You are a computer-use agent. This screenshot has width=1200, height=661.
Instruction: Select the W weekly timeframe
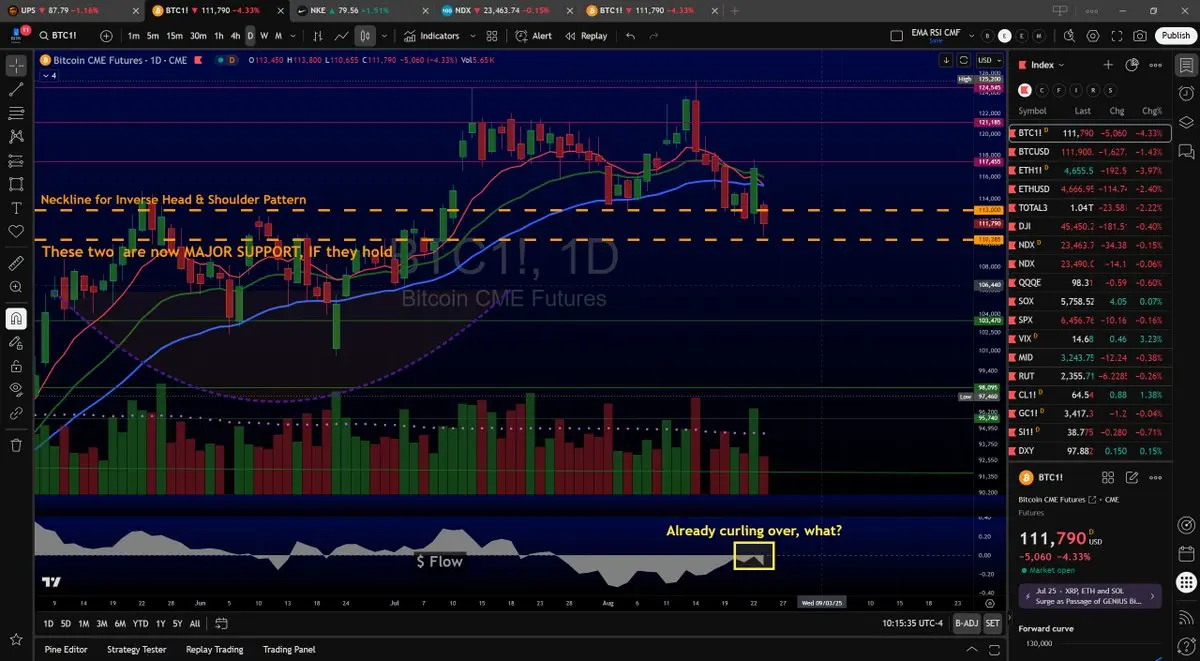pos(264,36)
